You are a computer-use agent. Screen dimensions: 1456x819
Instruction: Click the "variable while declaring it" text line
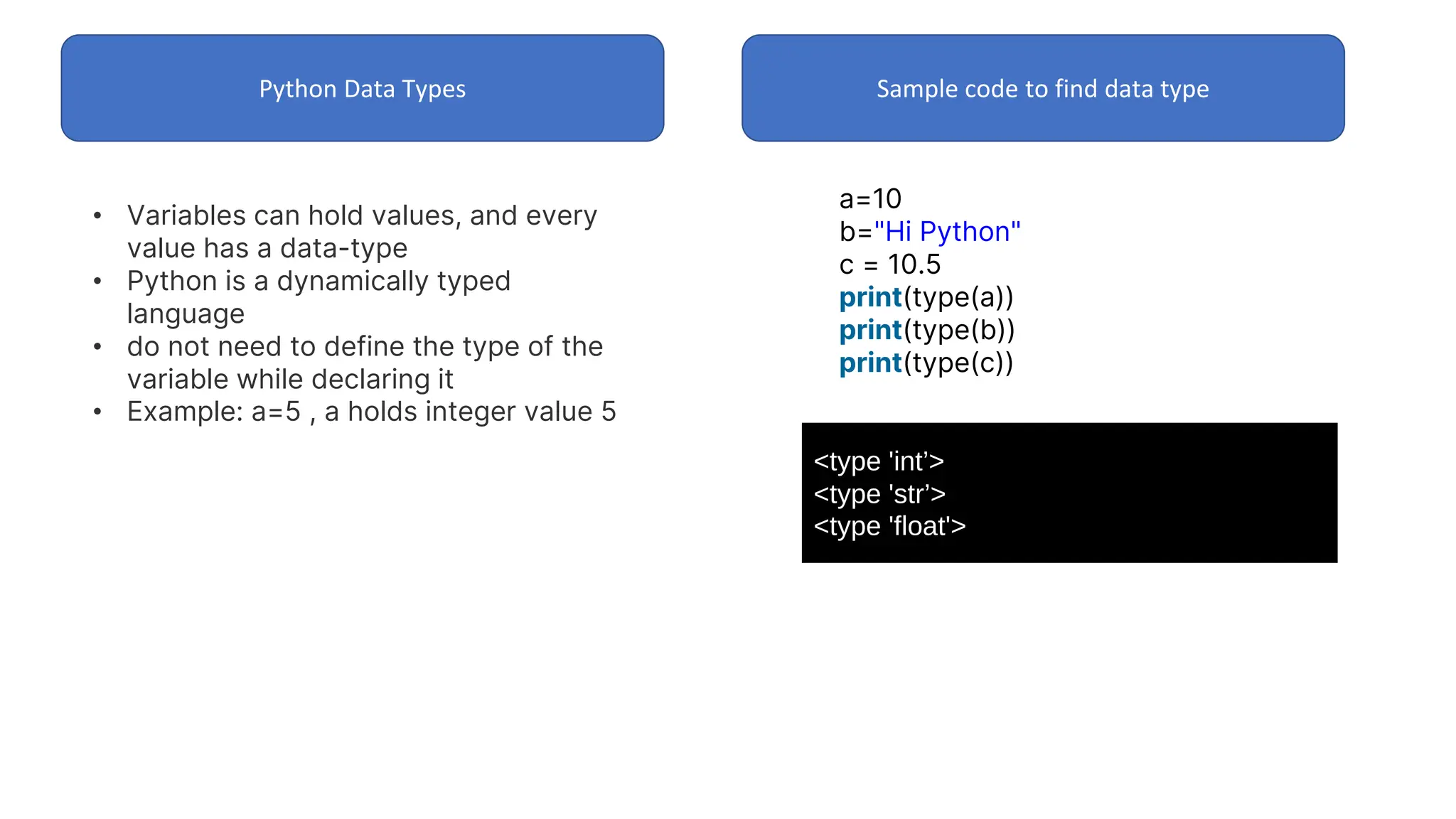pyautogui.click(x=290, y=379)
